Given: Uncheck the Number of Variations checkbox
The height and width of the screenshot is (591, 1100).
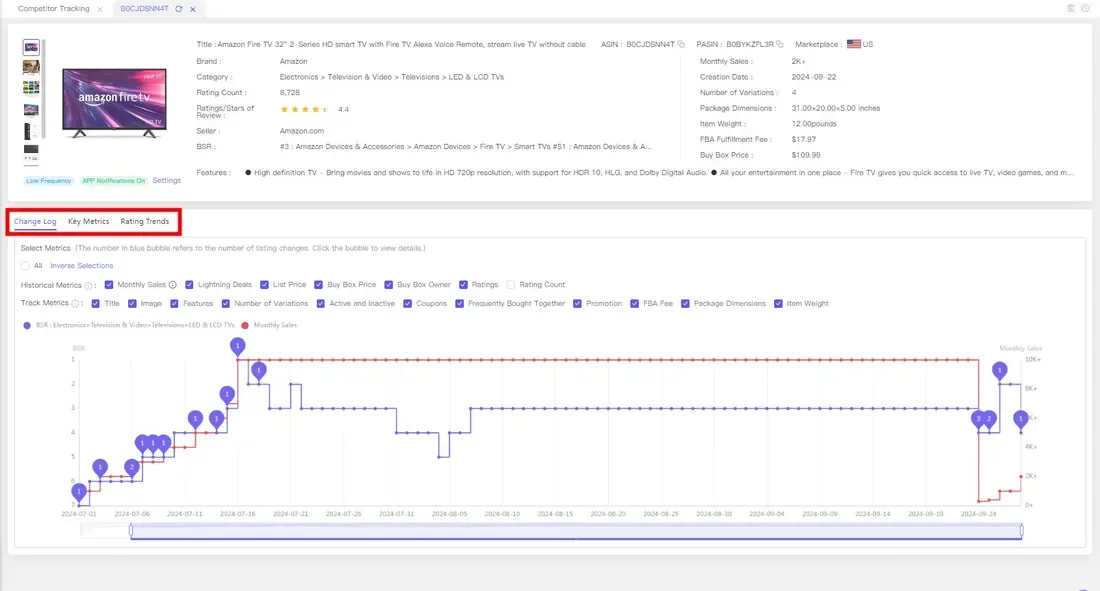Looking at the screenshot, I should [226, 304].
